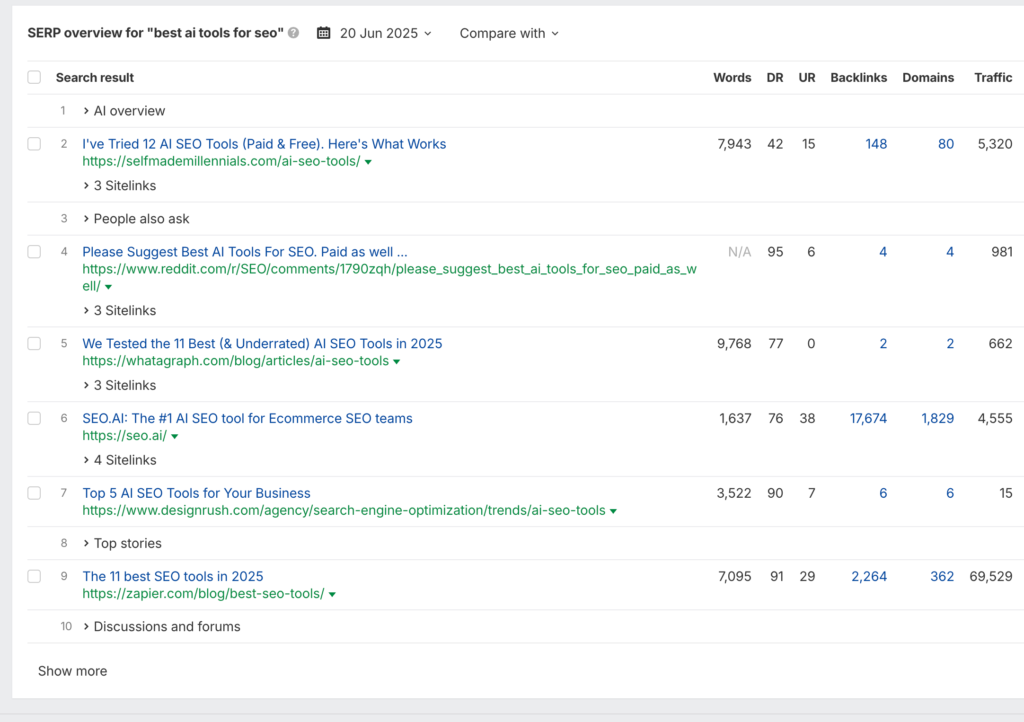Click the Traffic column header
This screenshot has height=722, width=1024.
click(x=993, y=78)
